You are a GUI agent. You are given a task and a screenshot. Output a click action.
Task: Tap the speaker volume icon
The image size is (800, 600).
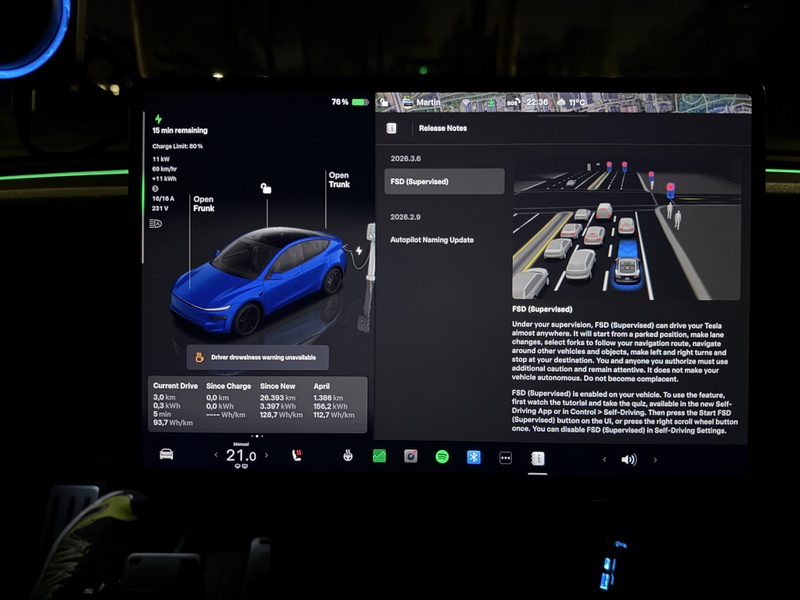pos(629,460)
